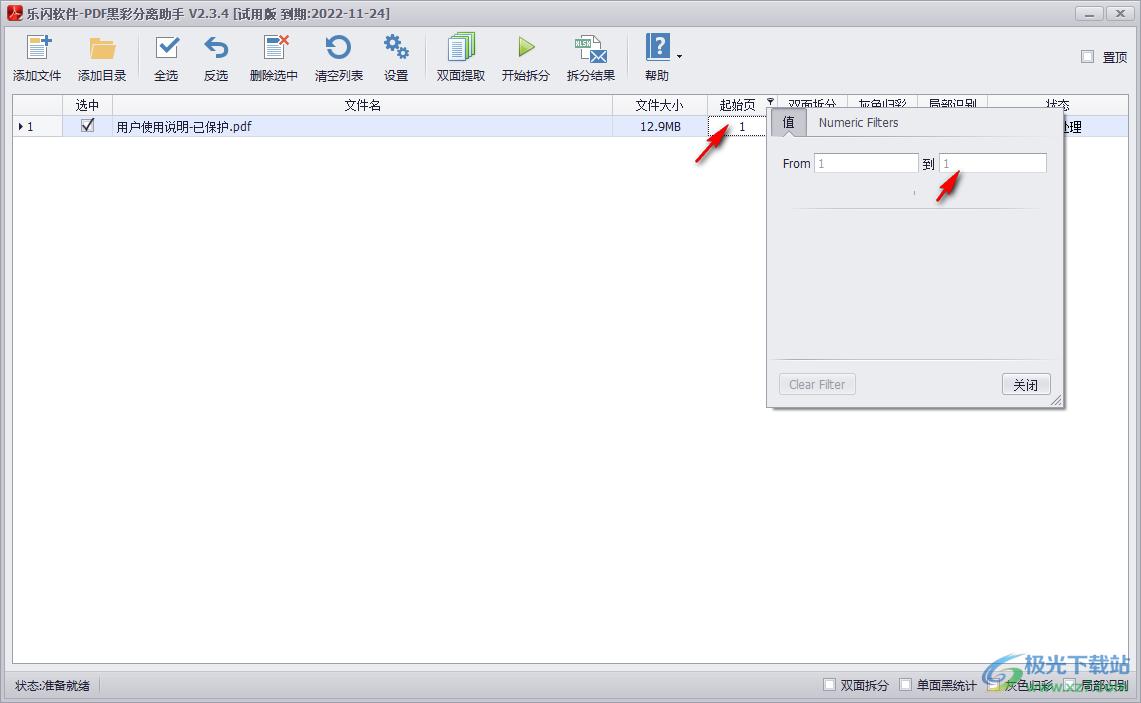
Task: Click the 反选 invert selection icon
Action: 216,48
